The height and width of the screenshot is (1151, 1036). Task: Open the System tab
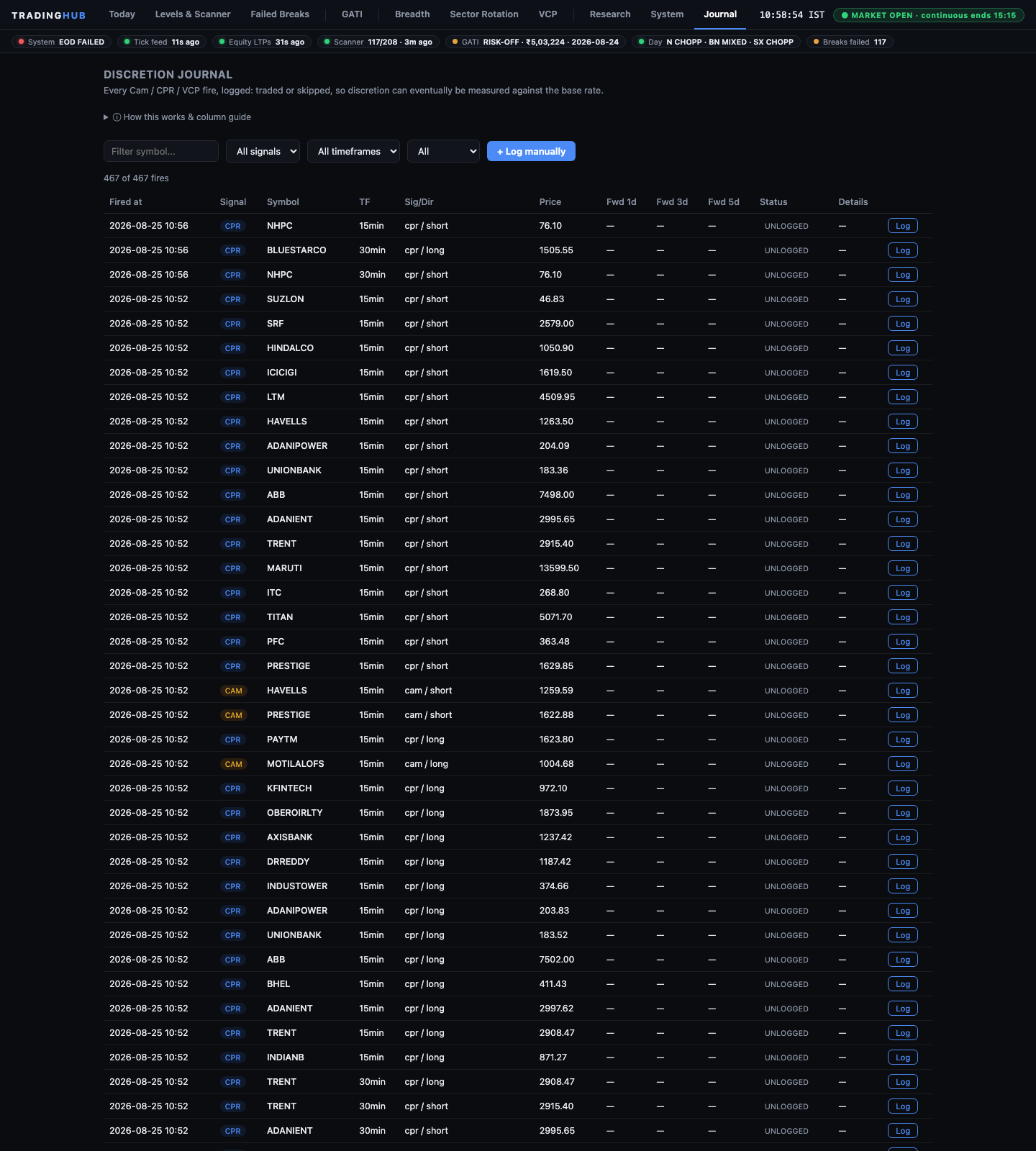[667, 14]
